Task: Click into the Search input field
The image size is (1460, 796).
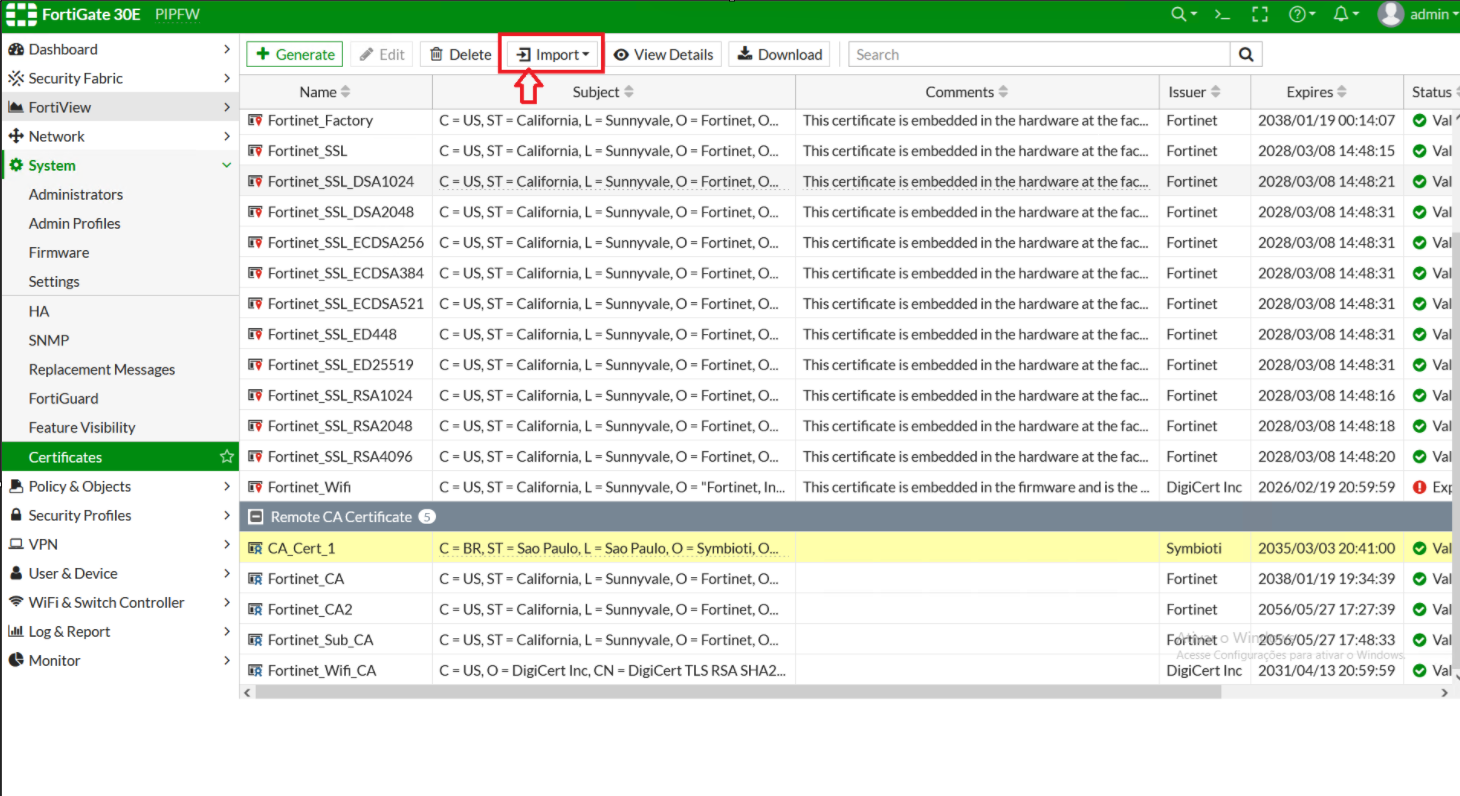Action: tap(1040, 55)
